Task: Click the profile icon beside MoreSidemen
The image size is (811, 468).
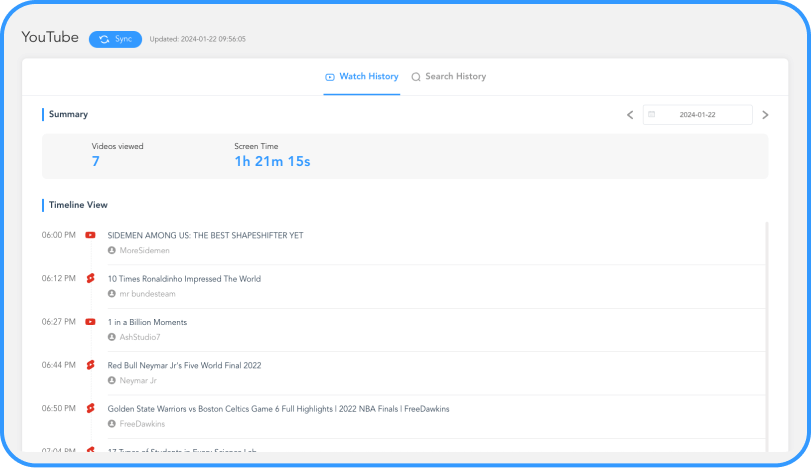Action: (x=112, y=250)
